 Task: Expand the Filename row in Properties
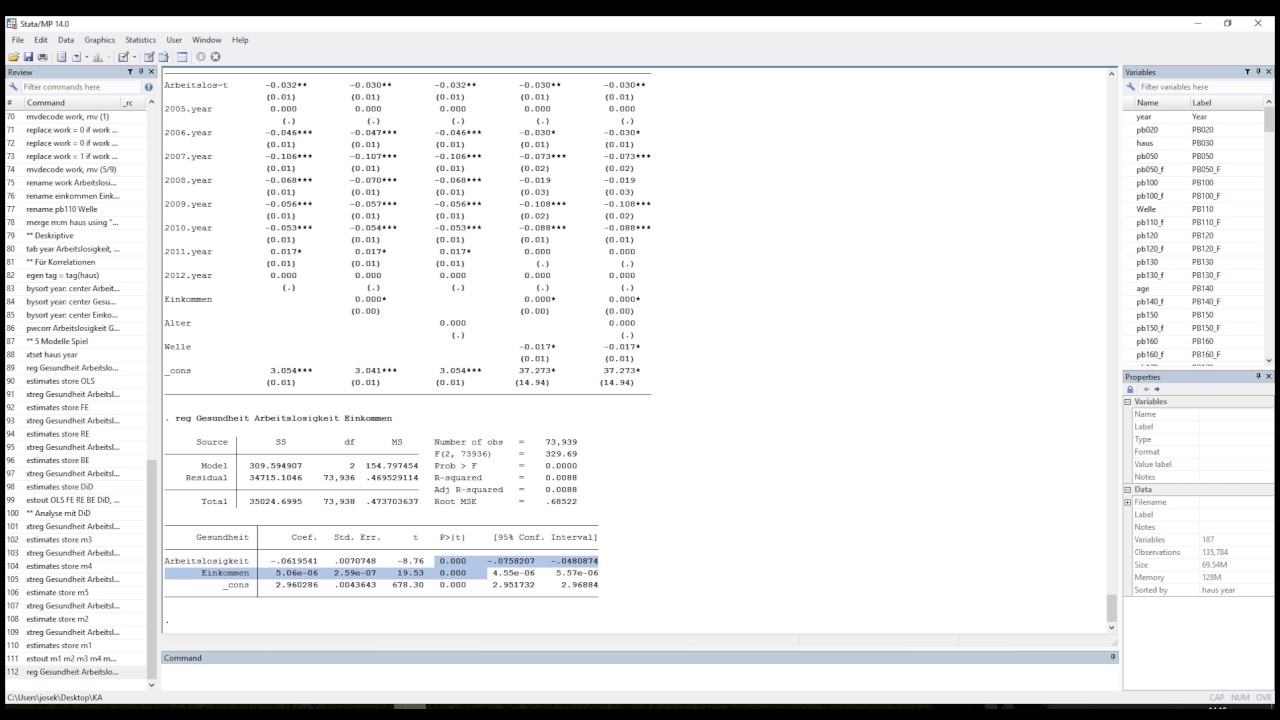[x=1128, y=502]
